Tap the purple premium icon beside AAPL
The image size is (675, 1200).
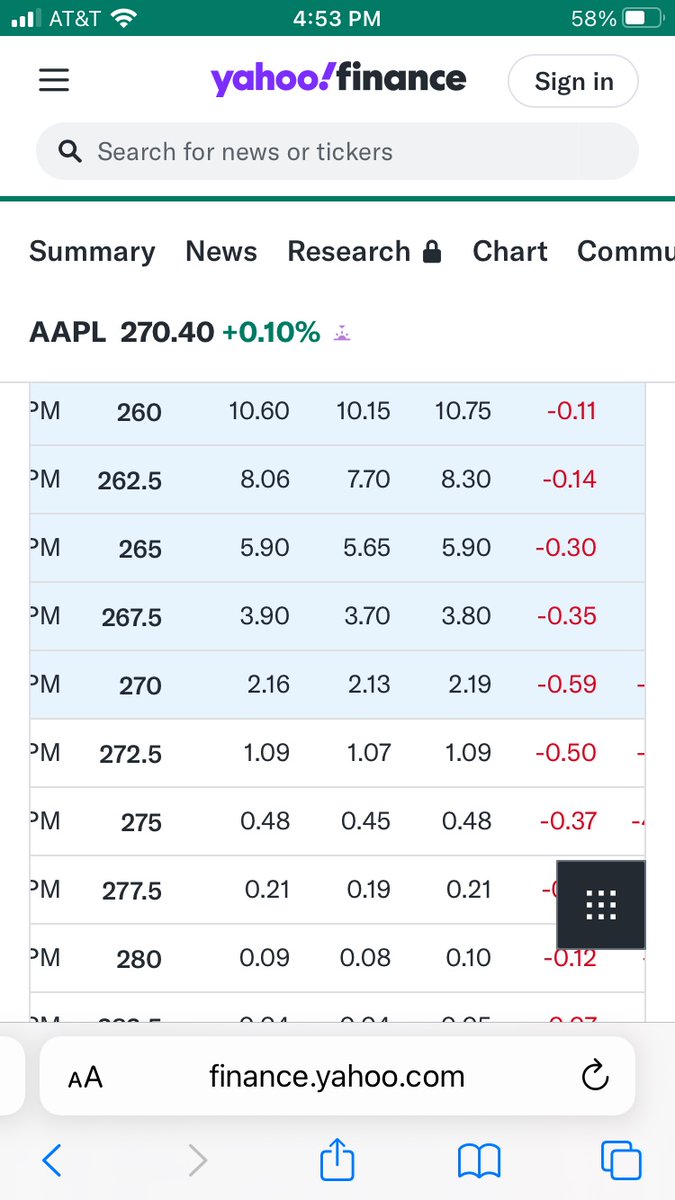342,333
